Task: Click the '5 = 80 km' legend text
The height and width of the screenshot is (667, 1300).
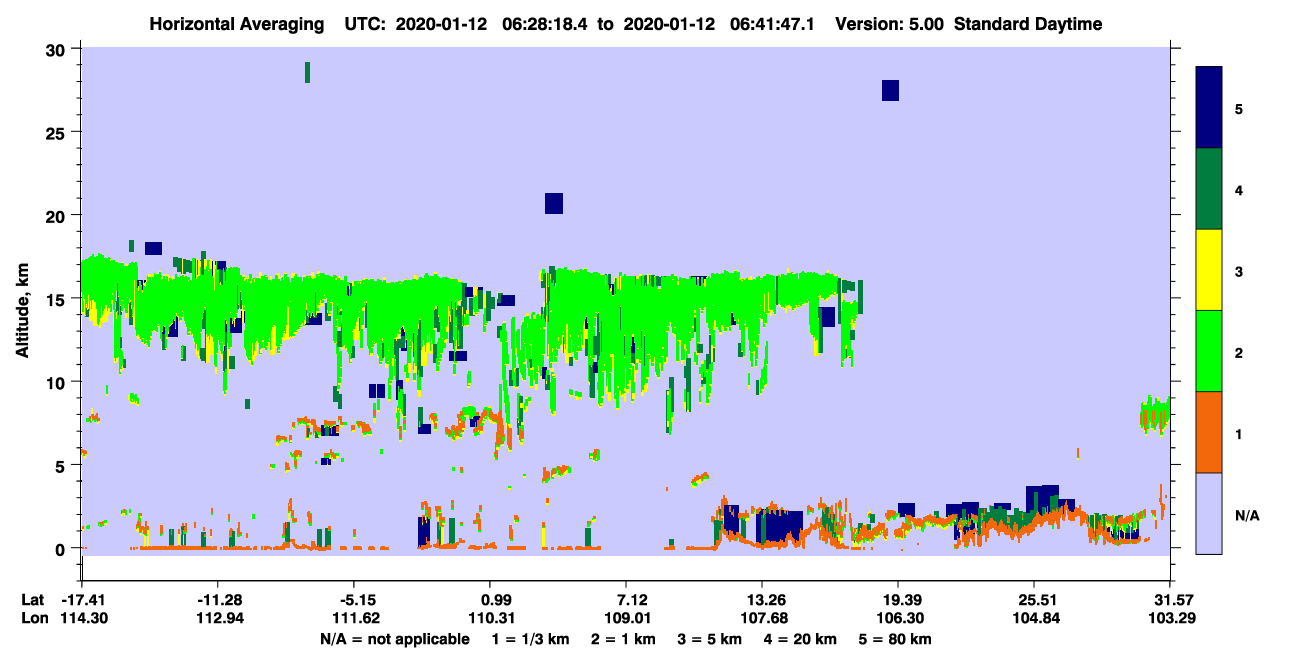Action: pos(896,639)
